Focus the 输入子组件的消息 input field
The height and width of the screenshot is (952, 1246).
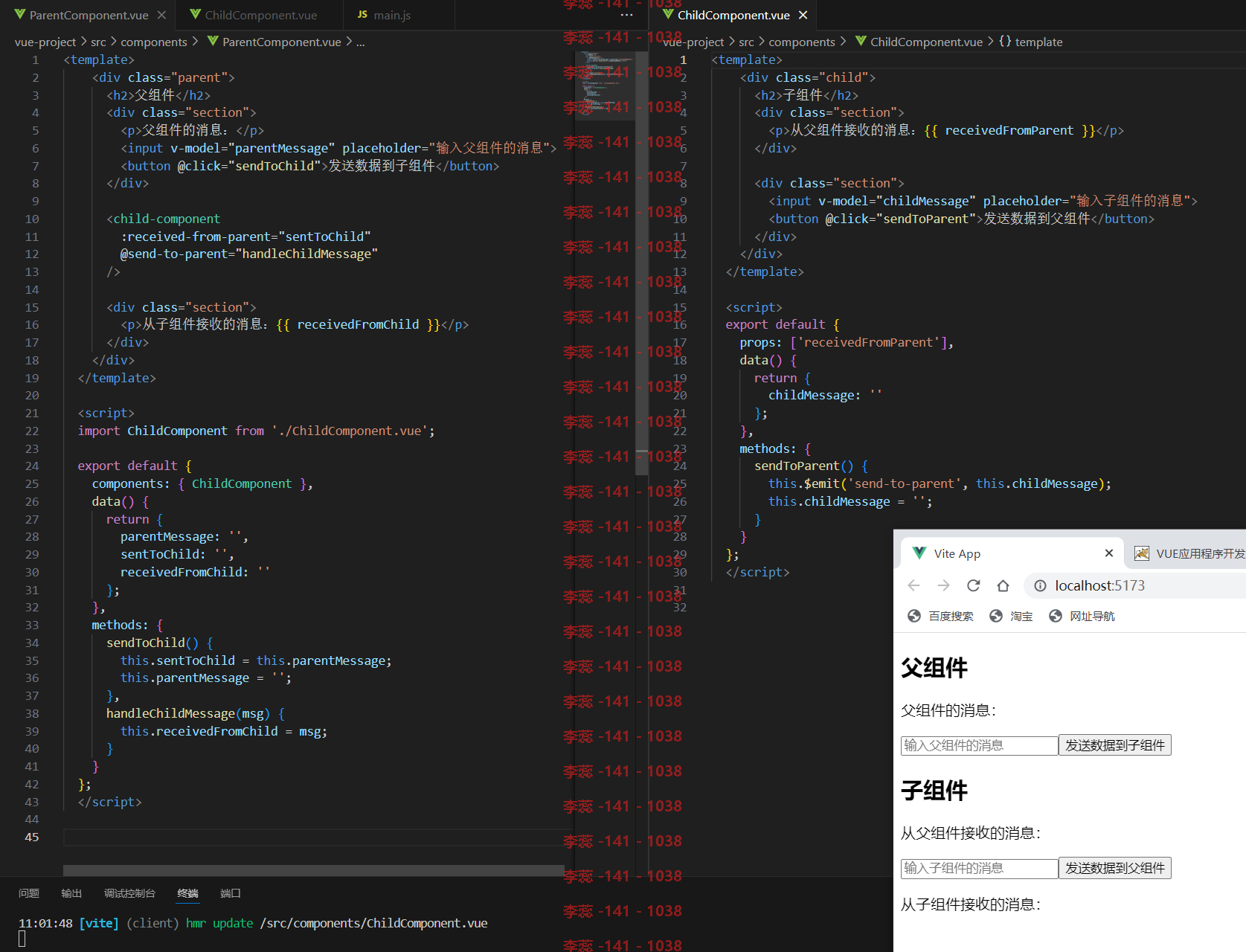coord(979,868)
